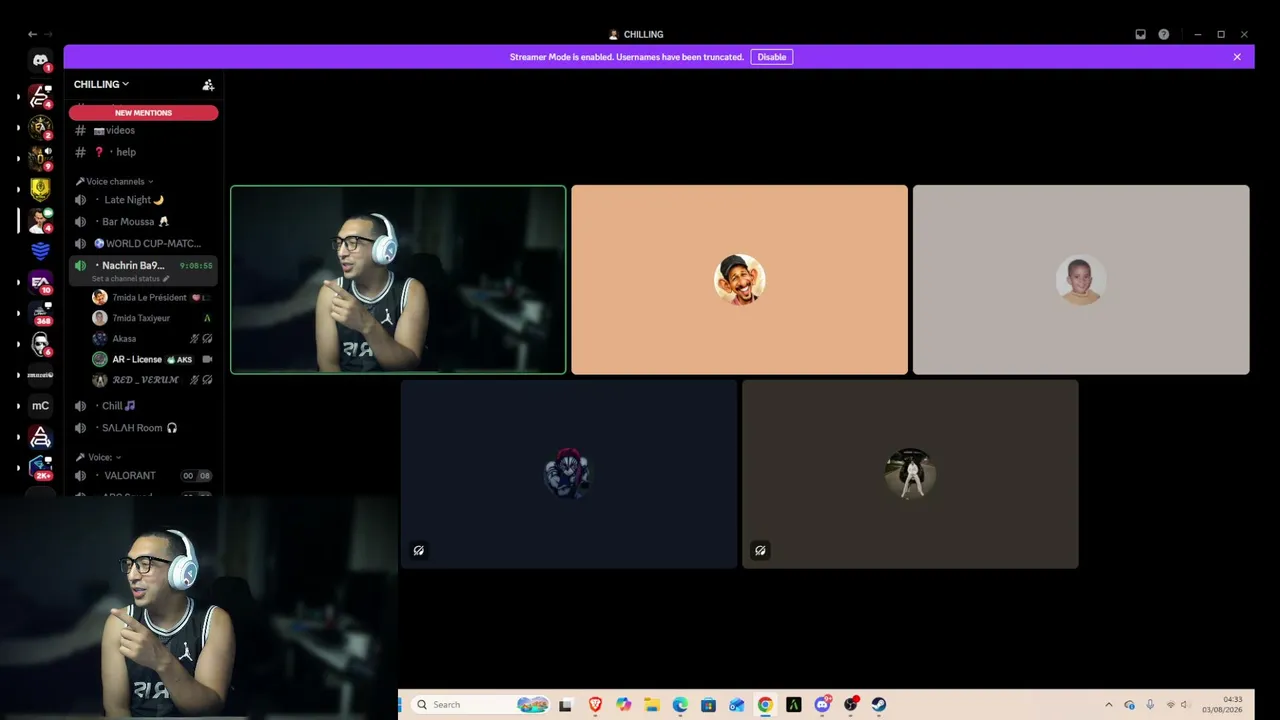Join the Chill voice channel

click(144, 406)
